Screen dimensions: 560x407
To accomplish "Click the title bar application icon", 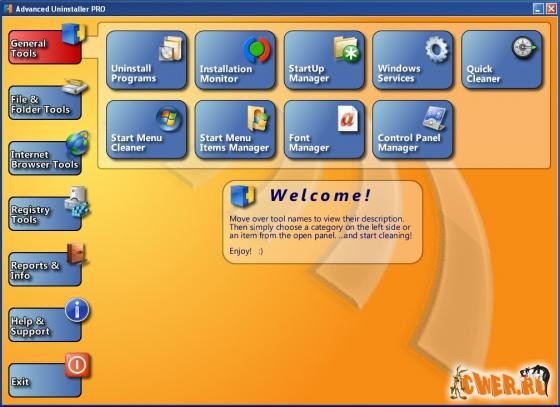I will pyautogui.click(x=8, y=9).
